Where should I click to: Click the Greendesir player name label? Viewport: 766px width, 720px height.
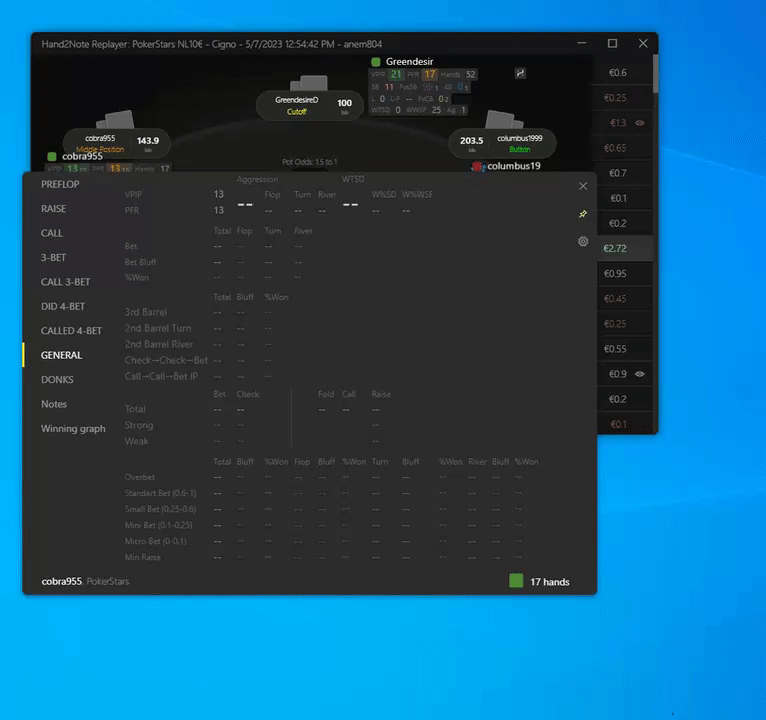(x=409, y=62)
